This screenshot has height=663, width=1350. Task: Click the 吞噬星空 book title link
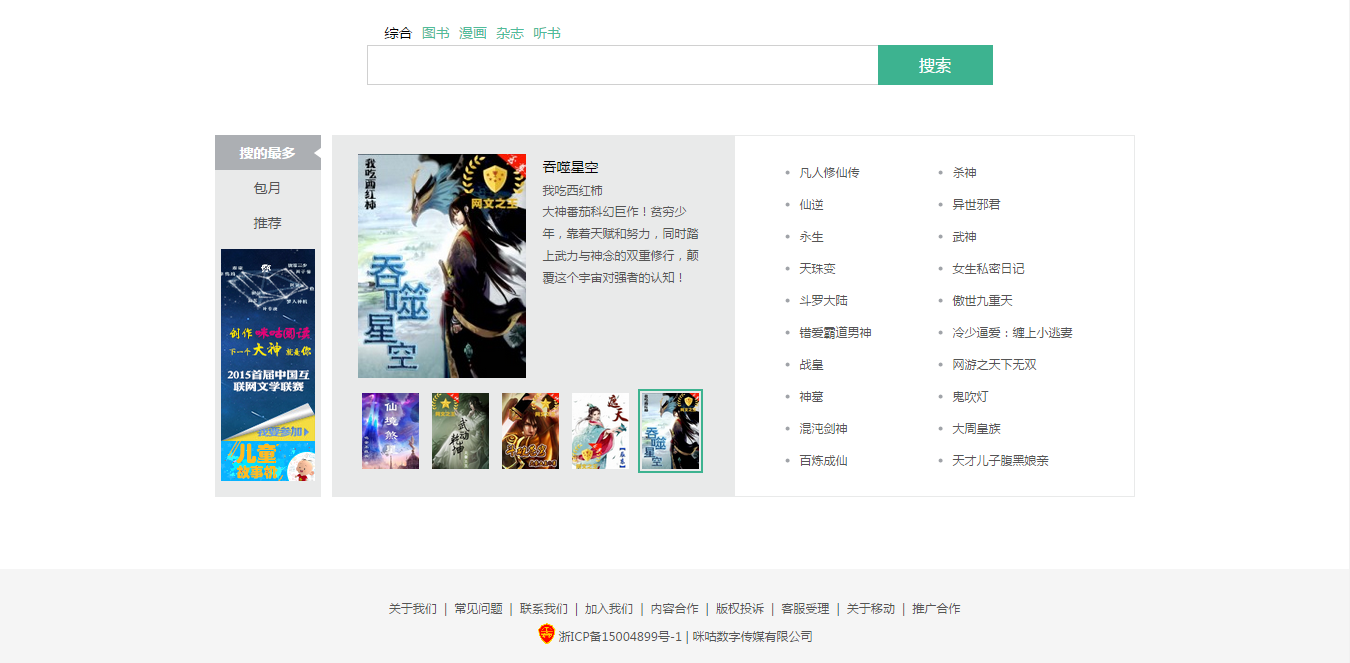click(571, 167)
